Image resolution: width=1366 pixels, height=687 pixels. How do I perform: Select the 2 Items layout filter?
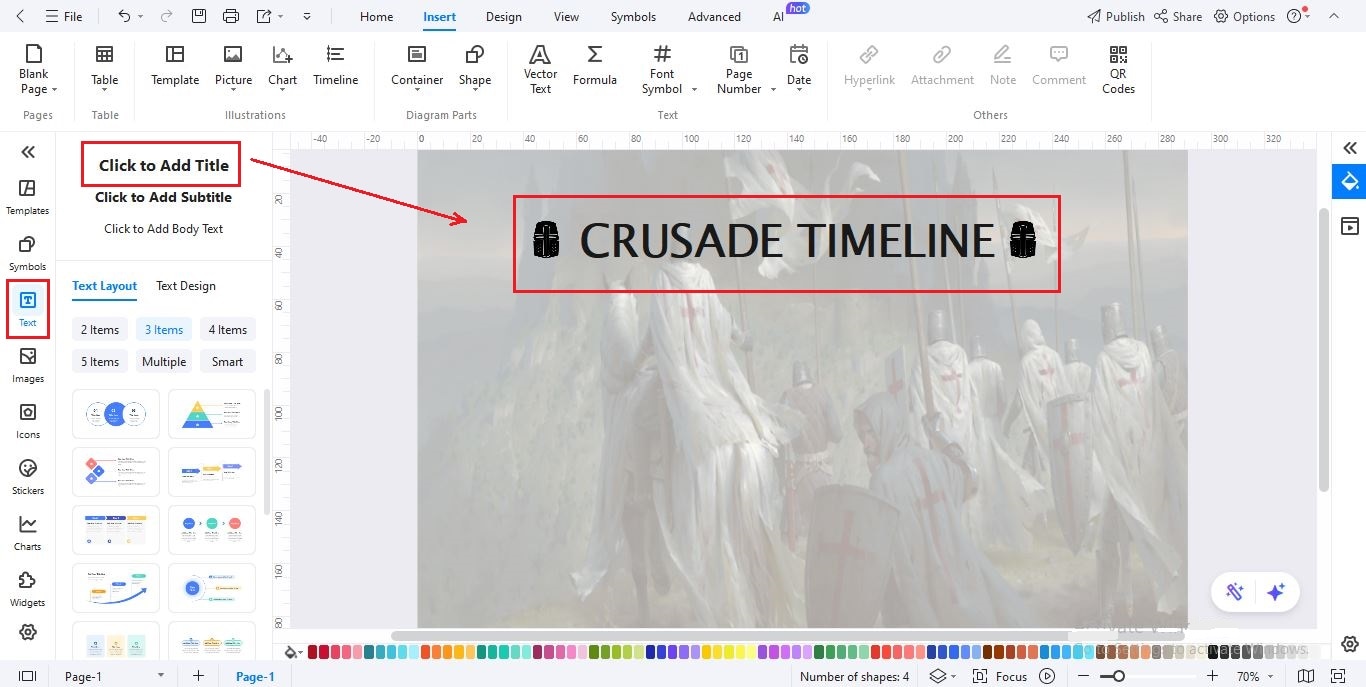pos(100,330)
